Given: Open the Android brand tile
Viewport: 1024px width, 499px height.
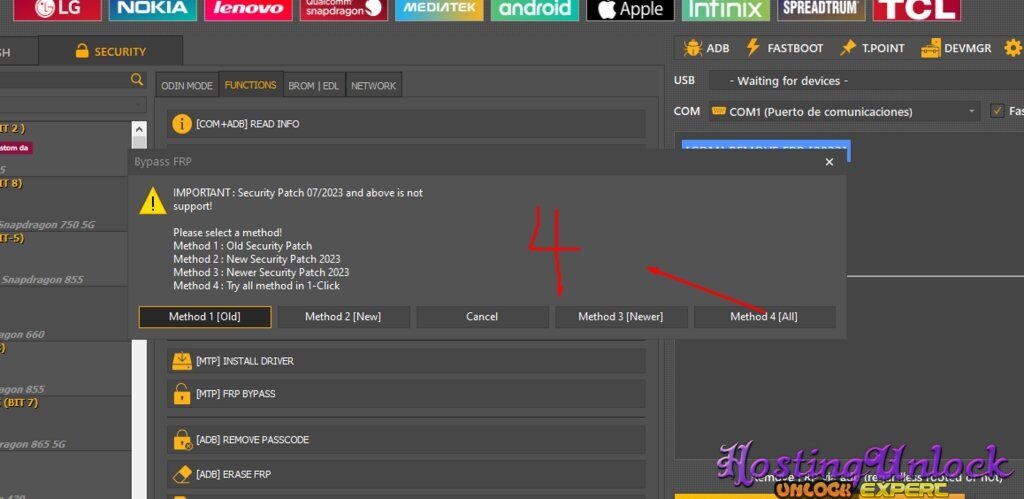Looking at the screenshot, I should pos(535,10).
